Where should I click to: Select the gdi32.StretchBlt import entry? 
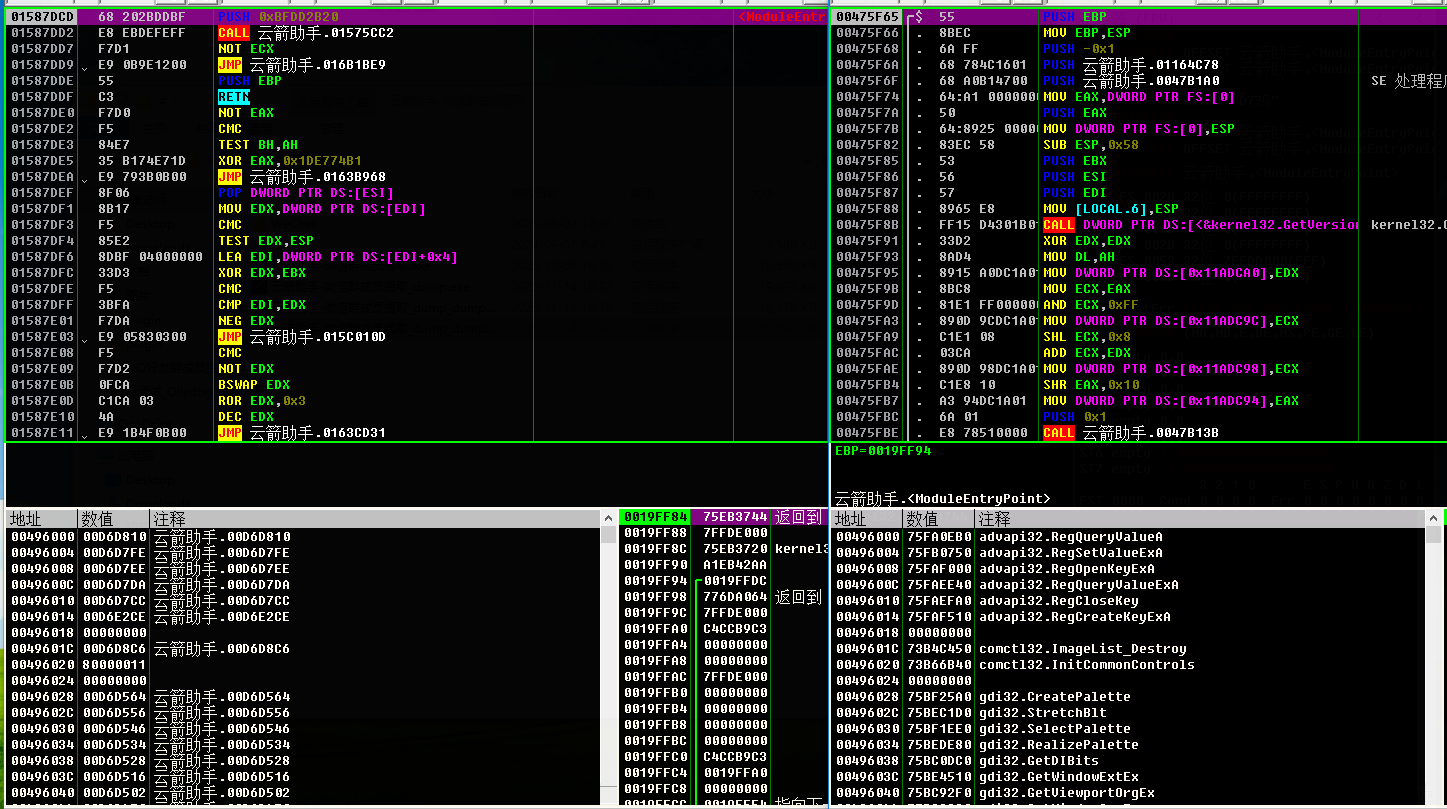pos(1042,713)
